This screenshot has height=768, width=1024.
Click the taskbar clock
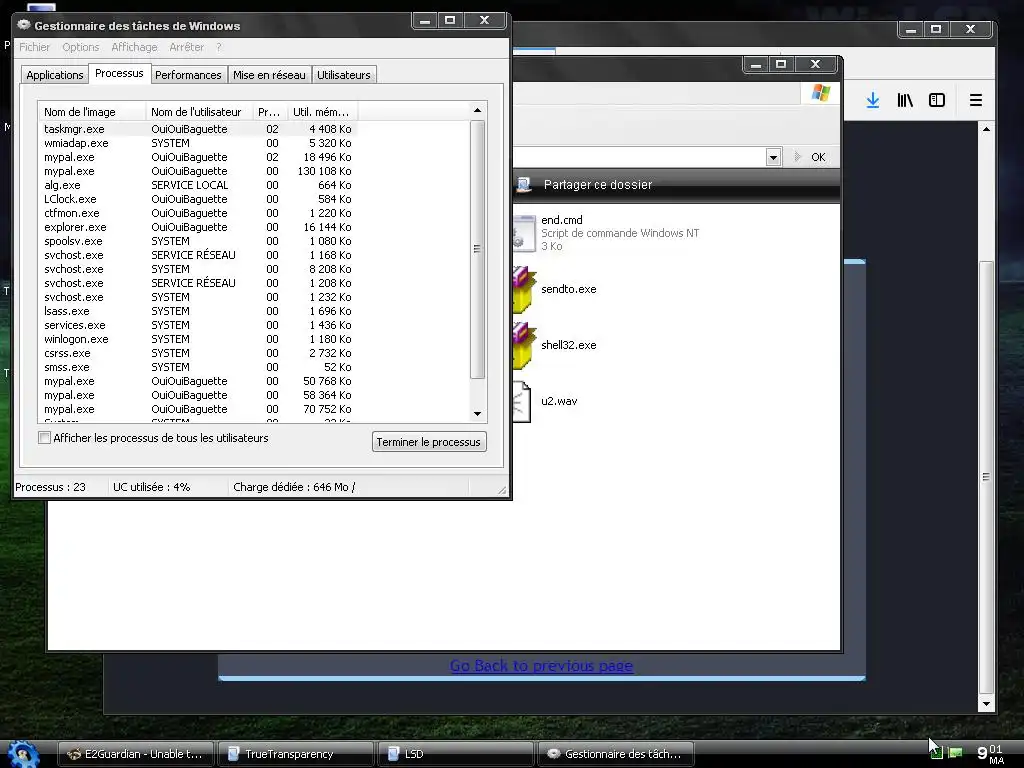[x=990, y=754]
